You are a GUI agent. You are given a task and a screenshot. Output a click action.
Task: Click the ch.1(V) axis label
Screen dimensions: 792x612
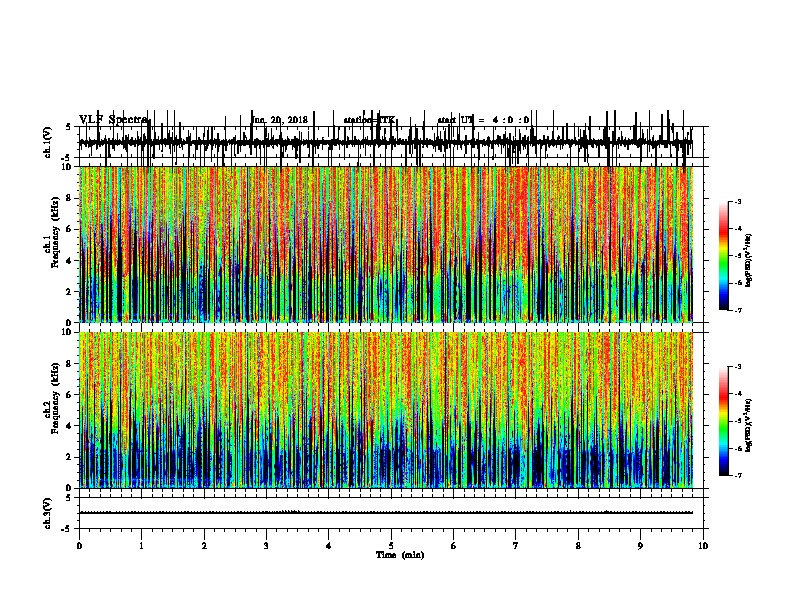pyautogui.click(x=48, y=142)
